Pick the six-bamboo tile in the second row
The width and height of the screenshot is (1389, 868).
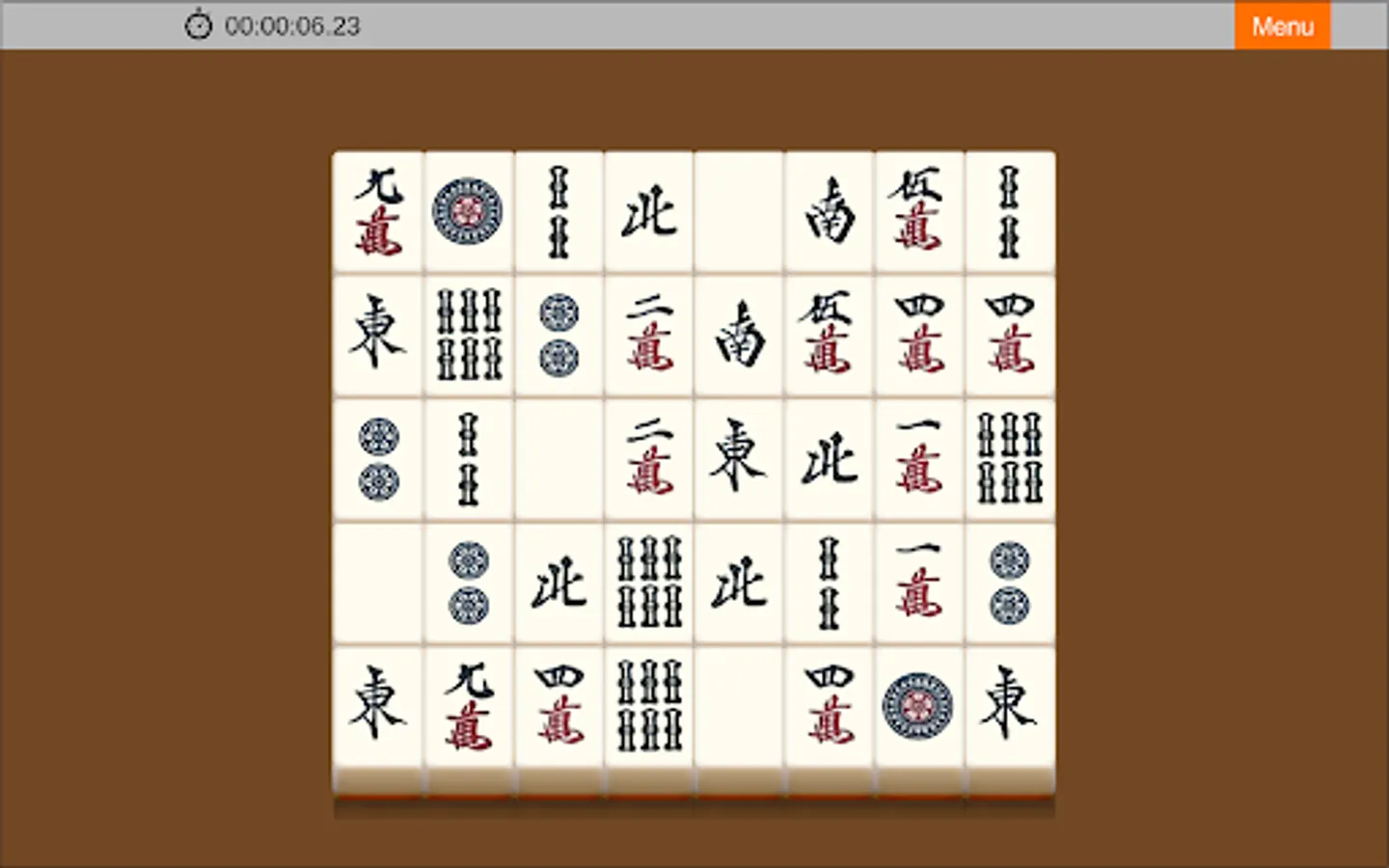[468, 336]
